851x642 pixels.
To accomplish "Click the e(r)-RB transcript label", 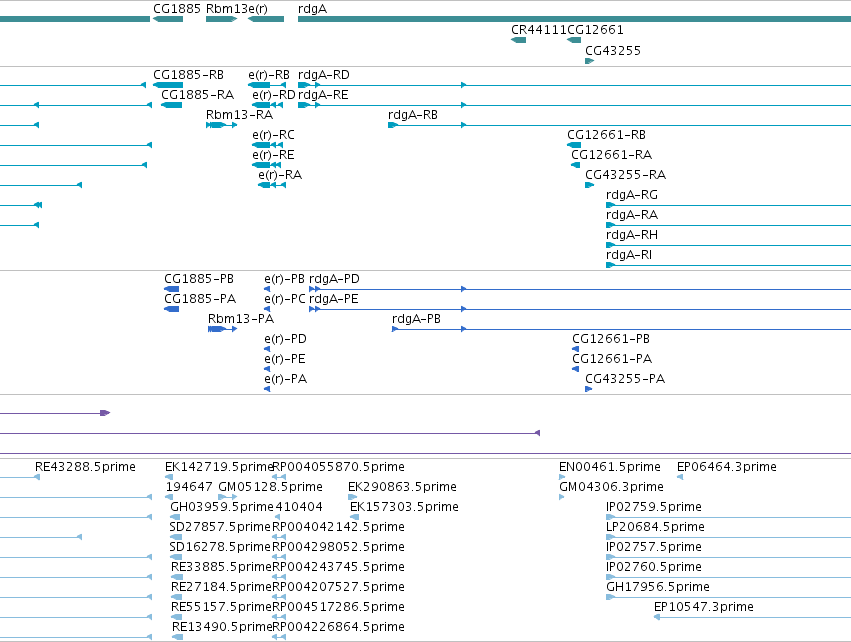I will click(269, 75).
